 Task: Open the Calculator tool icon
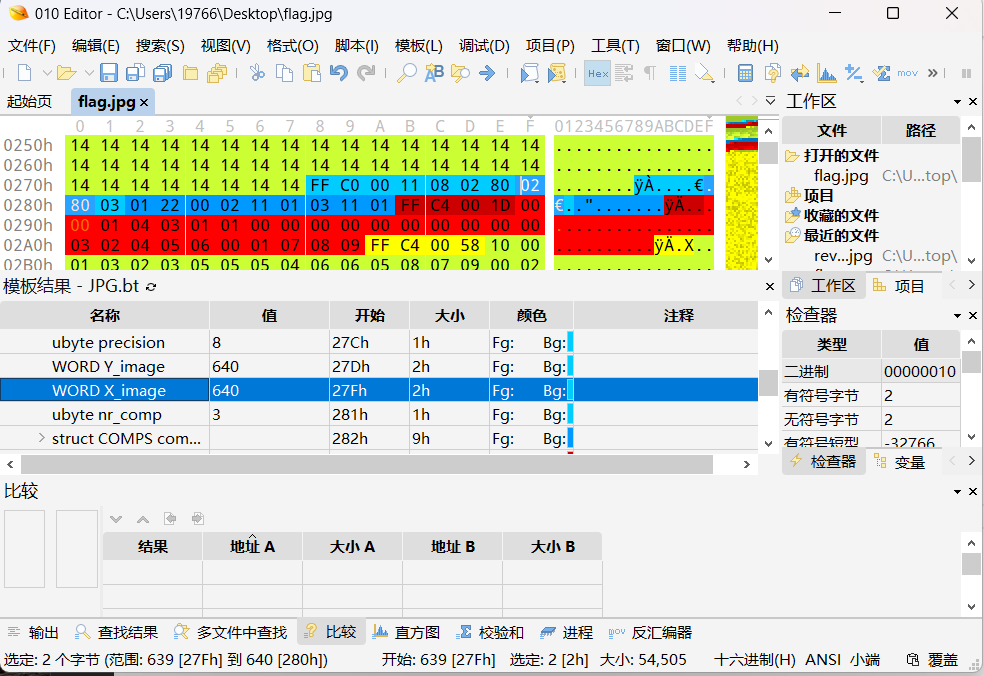pos(745,73)
